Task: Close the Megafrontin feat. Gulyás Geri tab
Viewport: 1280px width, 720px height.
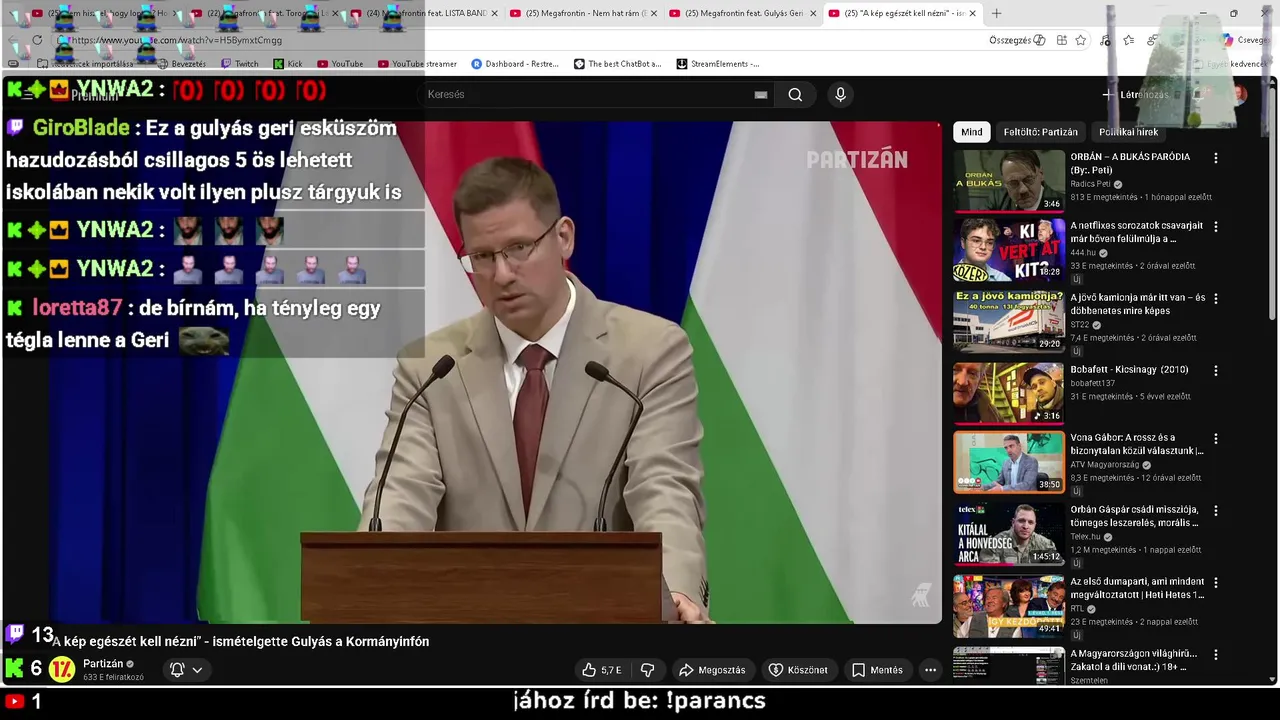Action: click(x=813, y=13)
